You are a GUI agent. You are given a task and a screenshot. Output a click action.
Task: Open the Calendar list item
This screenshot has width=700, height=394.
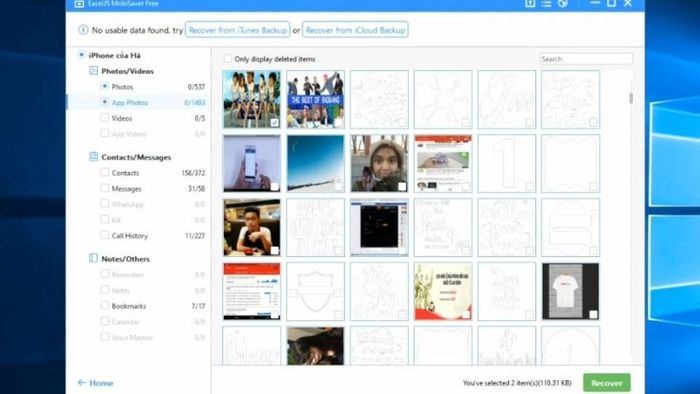[x=139, y=322]
